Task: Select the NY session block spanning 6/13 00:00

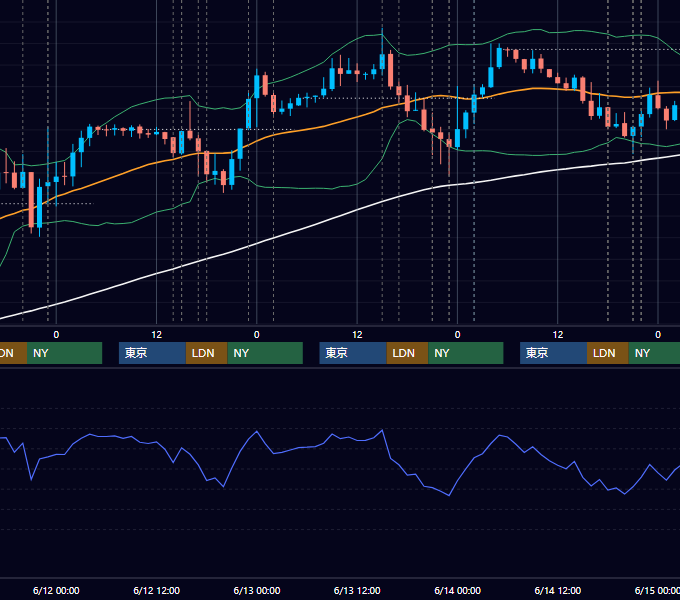Action: click(x=265, y=353)
